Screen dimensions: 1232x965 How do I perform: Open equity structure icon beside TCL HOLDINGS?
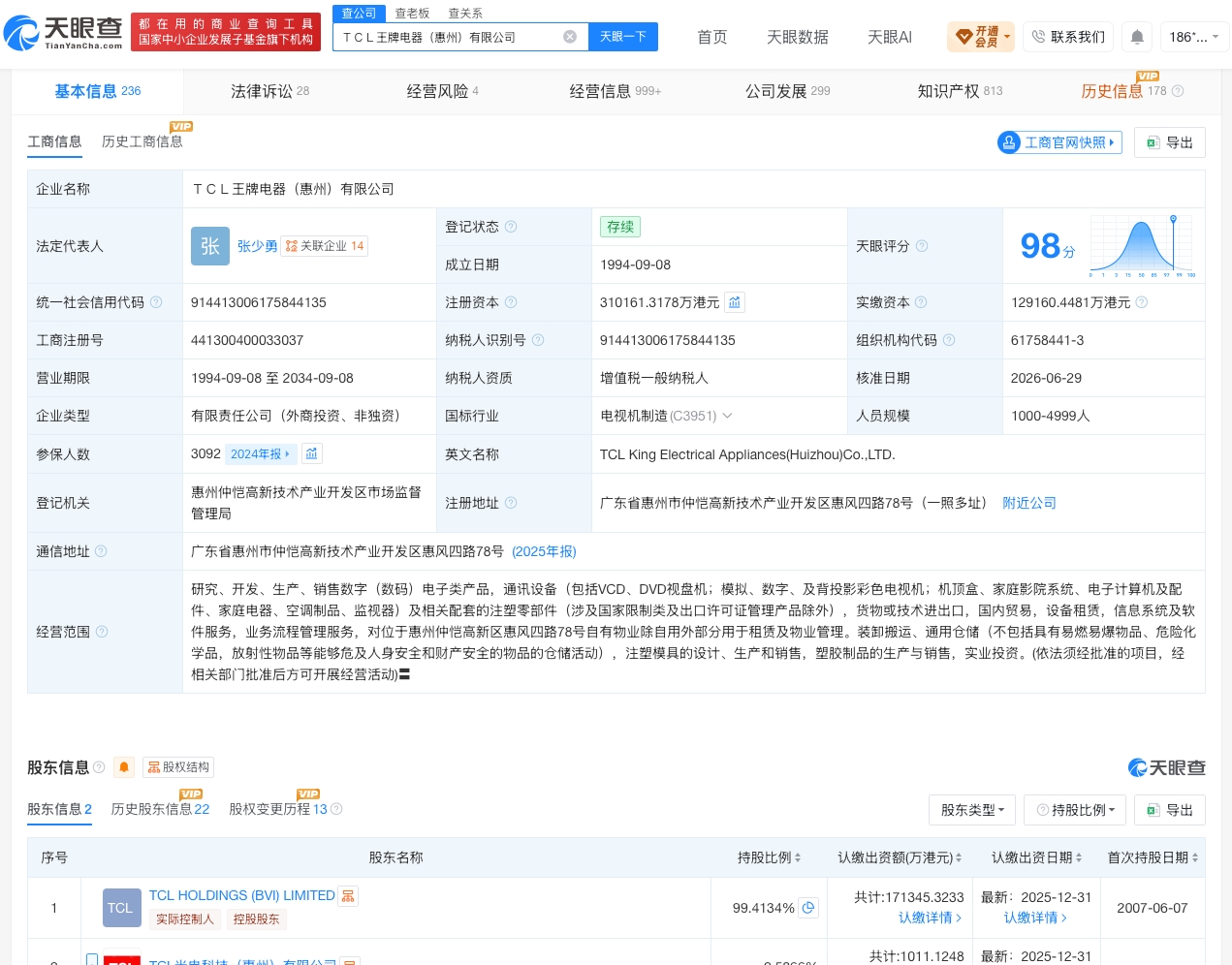(x=348, y=896)
